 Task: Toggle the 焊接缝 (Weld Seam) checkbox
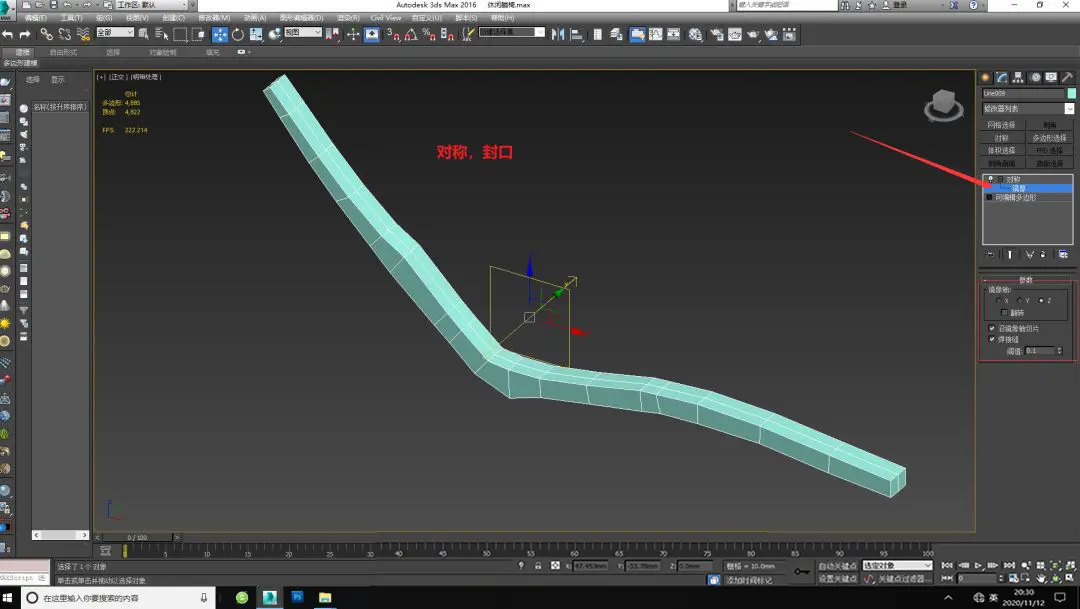click(992, 339)
